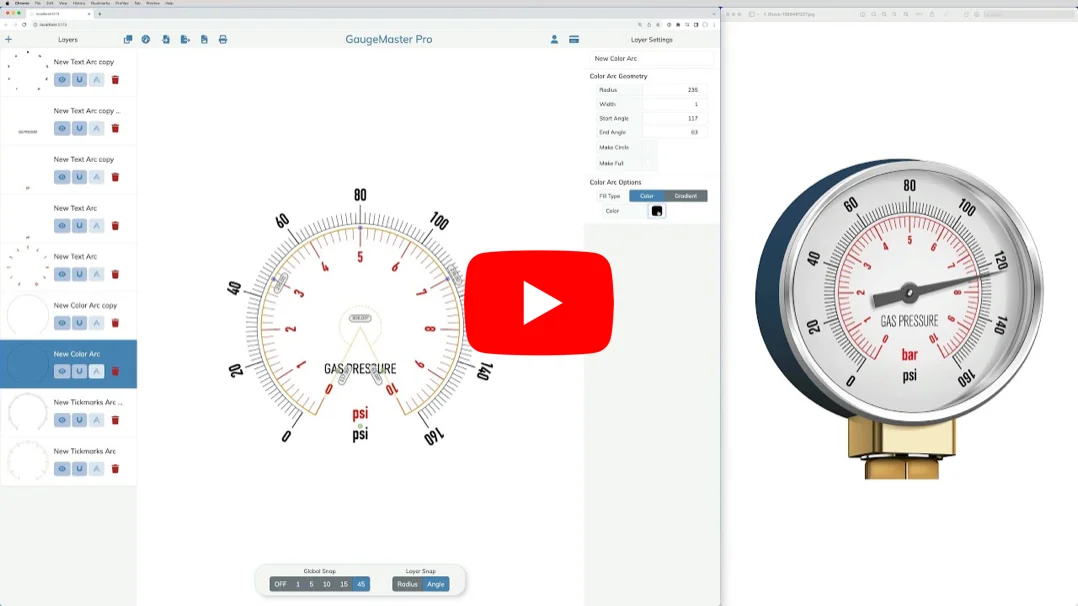Reload the page in Chrome

24,25
